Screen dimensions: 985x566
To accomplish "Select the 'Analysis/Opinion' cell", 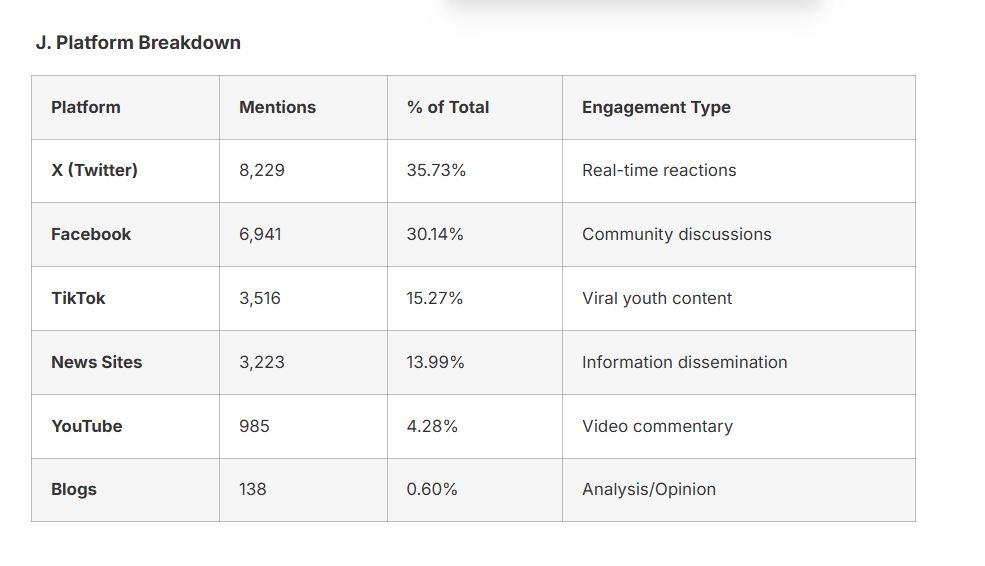I will (x=649, y=489).
